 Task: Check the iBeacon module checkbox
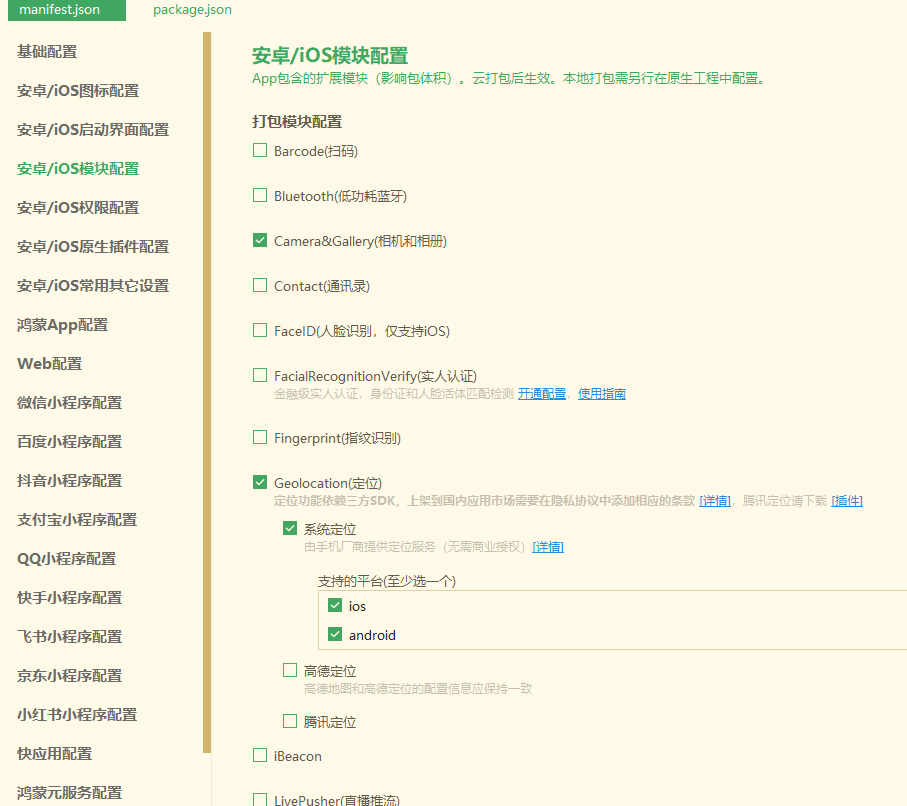260,756
